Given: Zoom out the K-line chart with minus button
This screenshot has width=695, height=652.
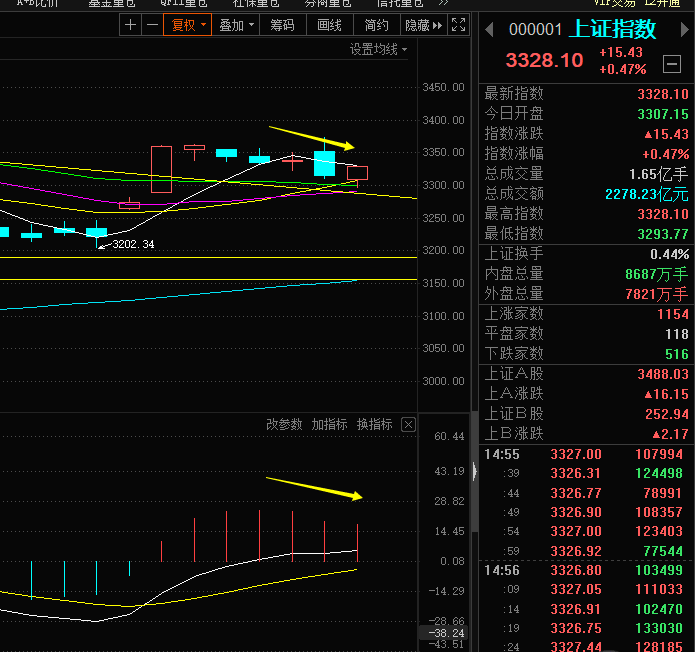Looking at the screenshot, I should [x=152, y=25].
